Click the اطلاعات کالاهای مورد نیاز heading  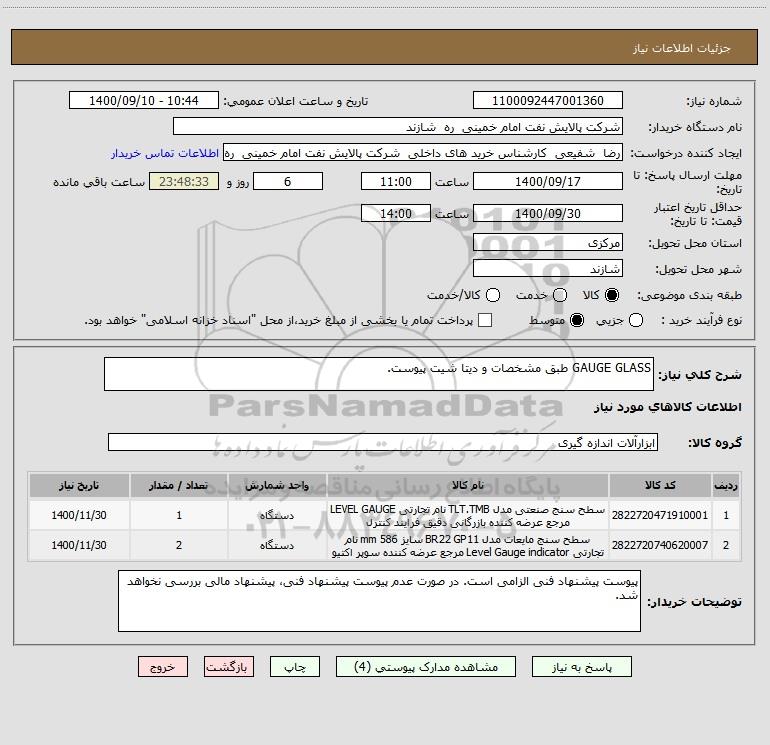pos(667,407)
